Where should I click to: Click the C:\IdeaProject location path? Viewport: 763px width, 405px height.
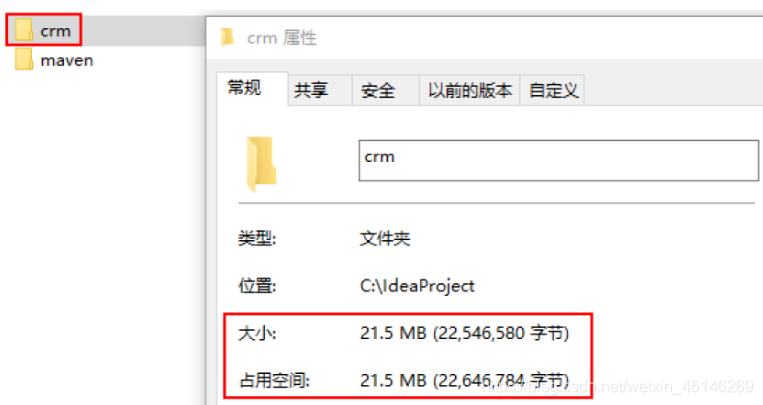coord(417,286)
